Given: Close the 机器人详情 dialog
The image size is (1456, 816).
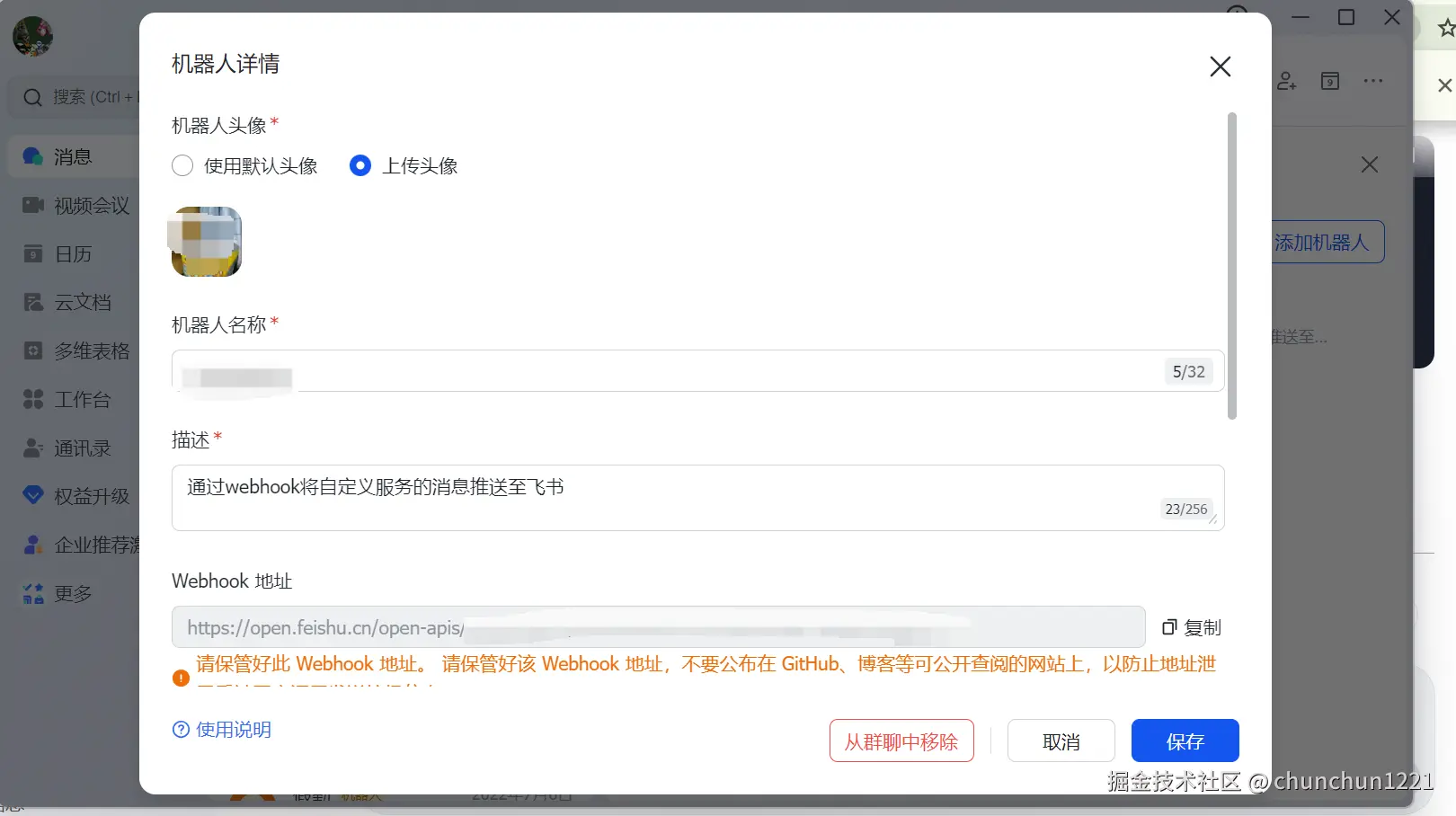Looking at the screenshot, I should tap(1220, 67).
